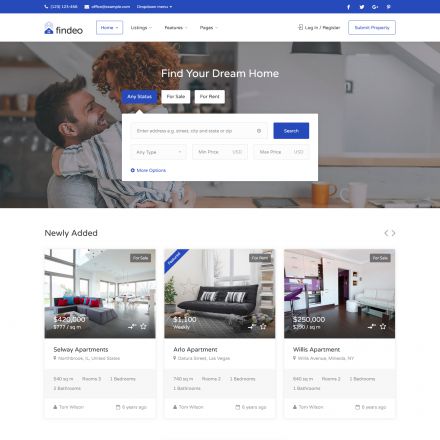
Task: Click the Willis Apartment title
Action: [x=316, y=349]
